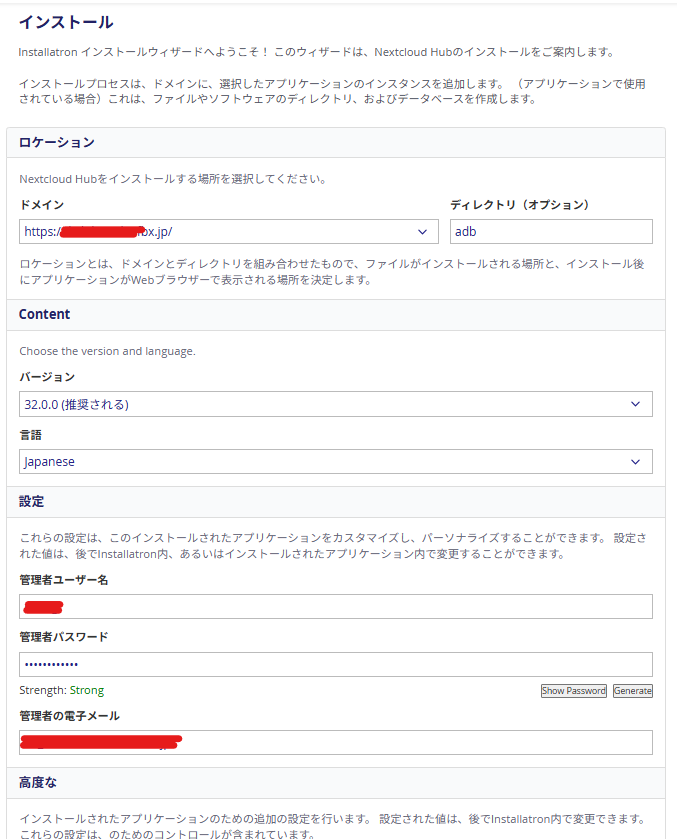Click the ディレクトリ（オプション） label
This screenshot has width=677, height=839.
520,205
